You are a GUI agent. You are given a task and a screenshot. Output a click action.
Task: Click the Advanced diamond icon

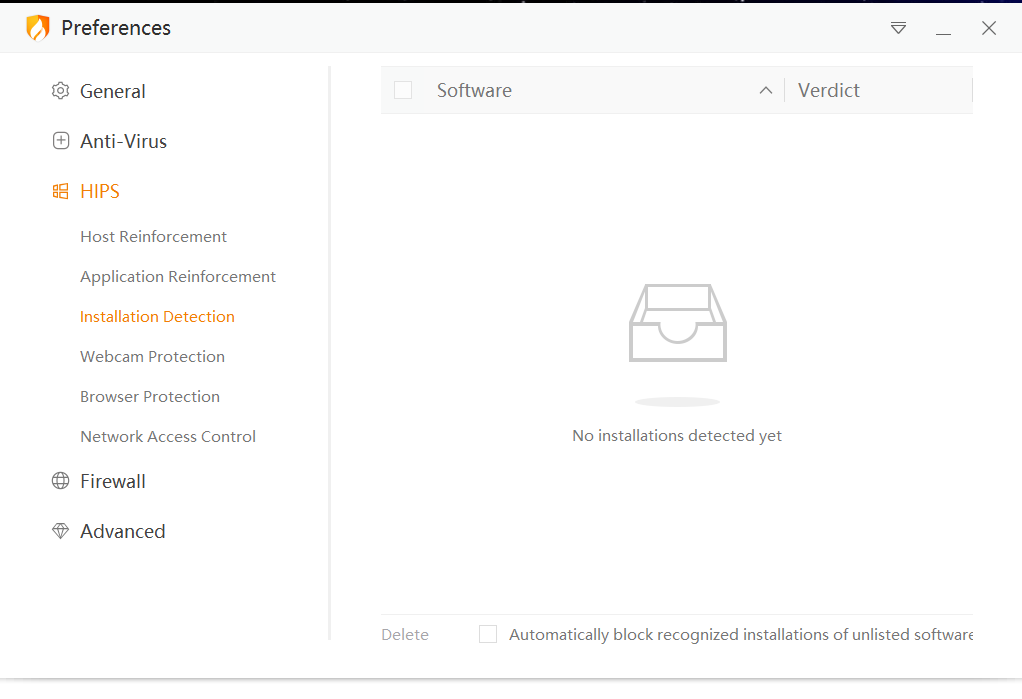coord(61,531)
